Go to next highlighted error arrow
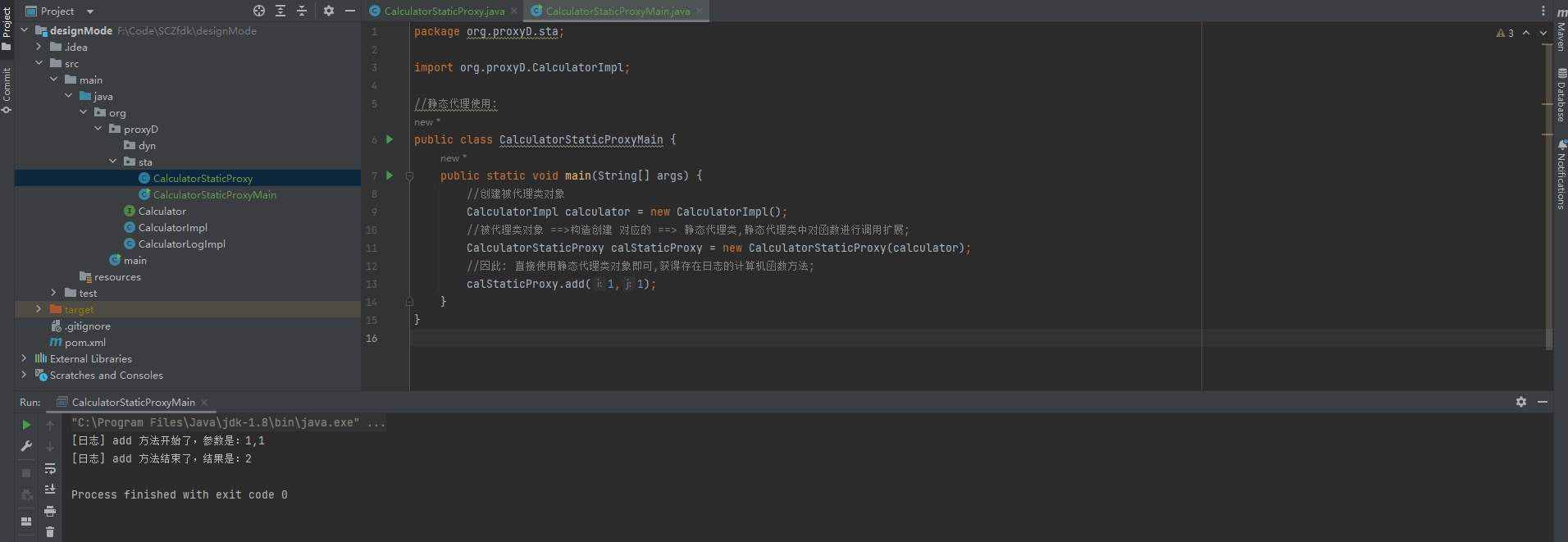The width and height of the screenshot is (1568, 542). (x=1543, y=33)
